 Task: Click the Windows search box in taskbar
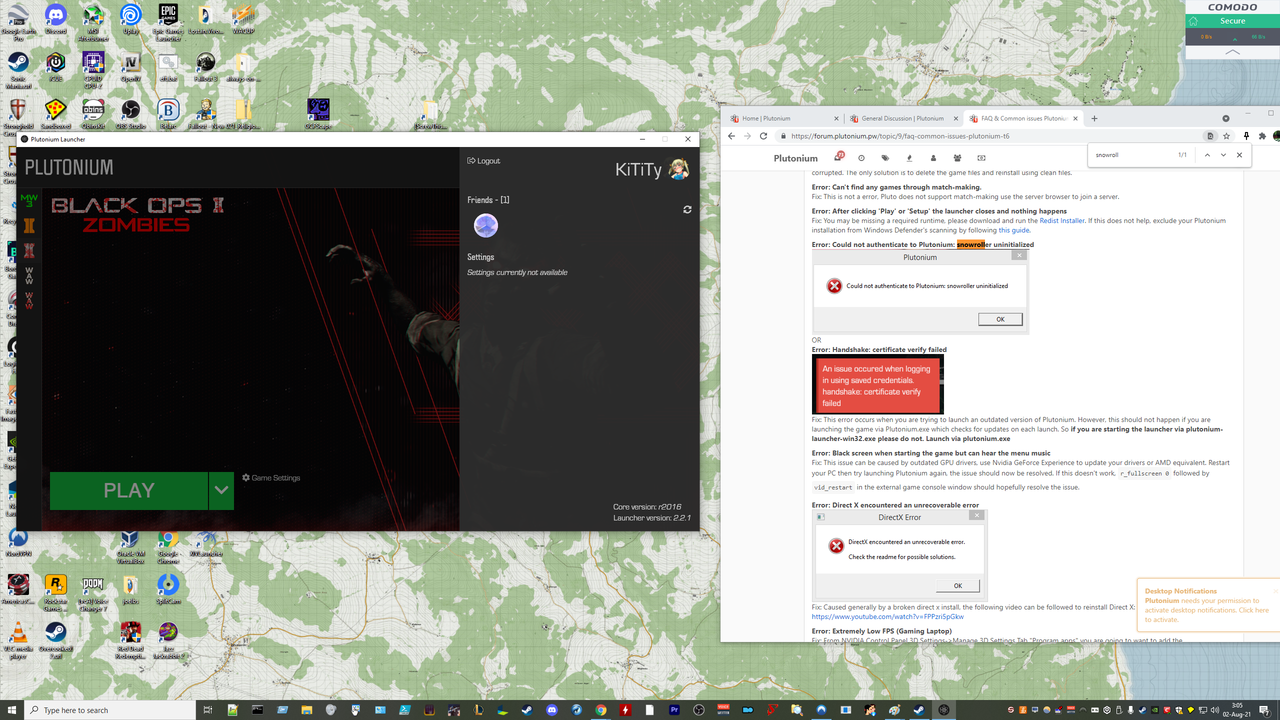pyautogui.click(x=110, y=710)
